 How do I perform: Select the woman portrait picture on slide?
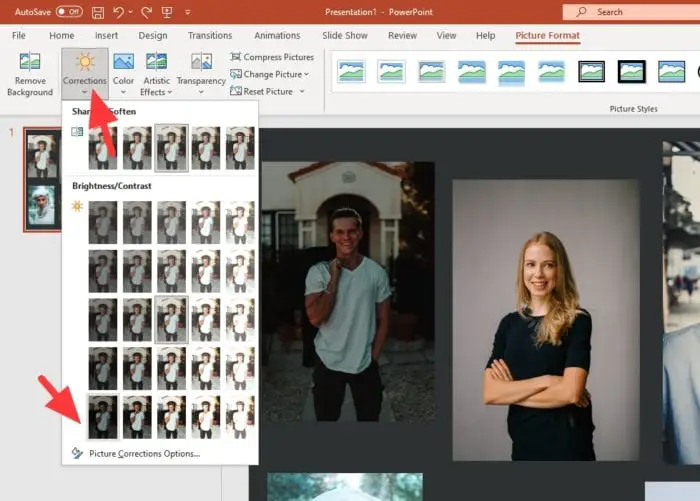[545, 318]
